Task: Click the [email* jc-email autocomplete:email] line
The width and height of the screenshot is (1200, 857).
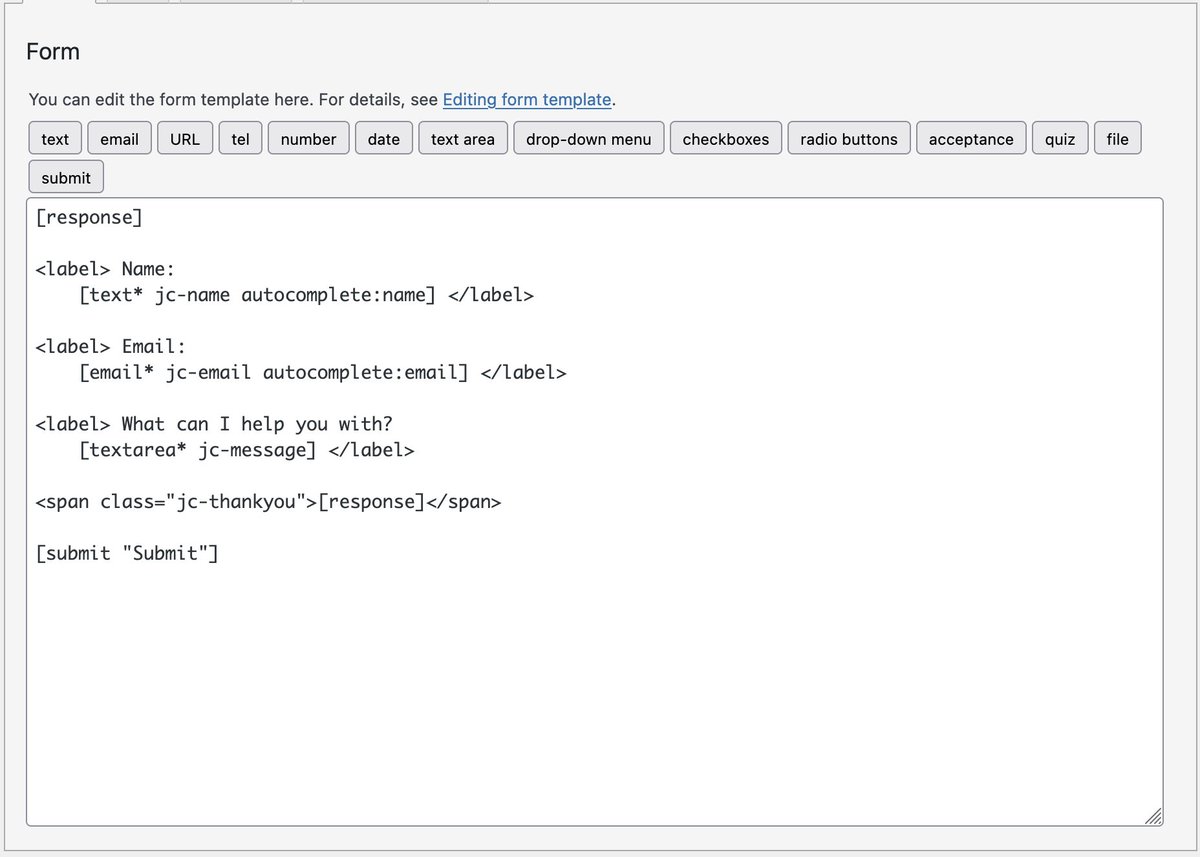Action: click(322, 372)
